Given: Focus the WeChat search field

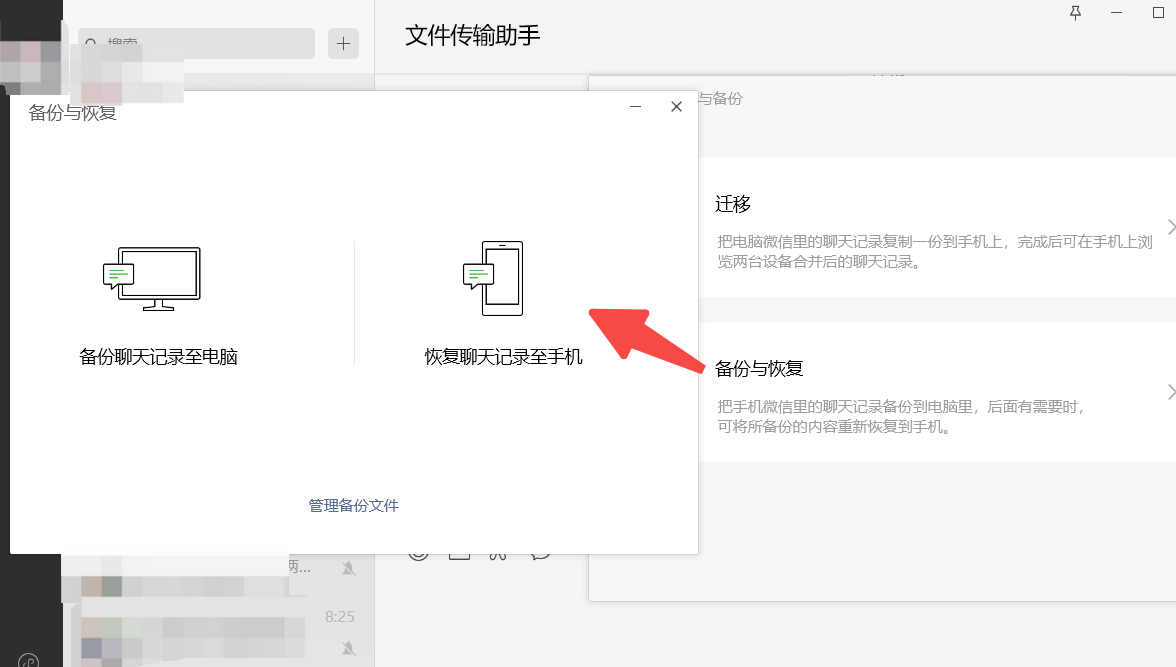Looking at the screenshot, I should pyautogui.click(x=196, y=44).
